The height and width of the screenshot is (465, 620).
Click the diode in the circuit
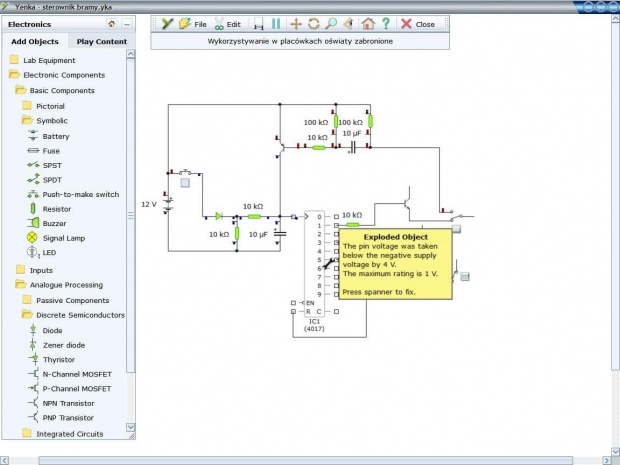[219, 216]
